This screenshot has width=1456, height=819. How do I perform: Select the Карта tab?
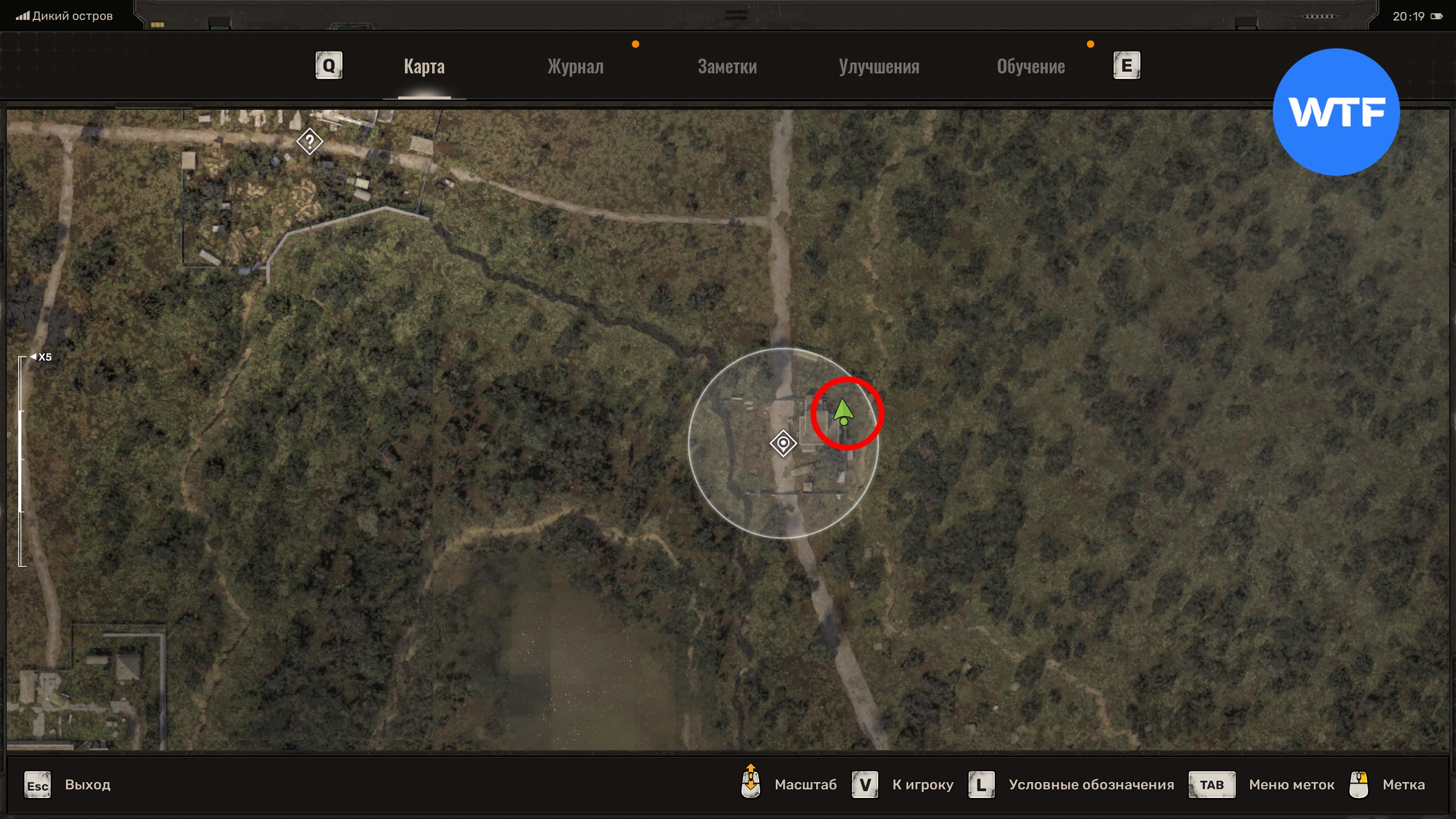point(424,67)
